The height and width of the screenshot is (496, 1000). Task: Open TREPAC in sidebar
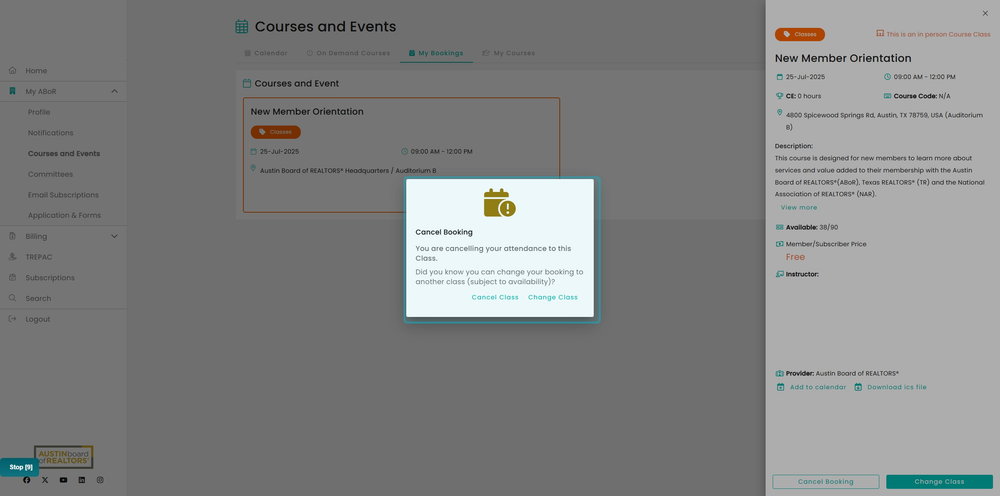[x=39, y=257]
